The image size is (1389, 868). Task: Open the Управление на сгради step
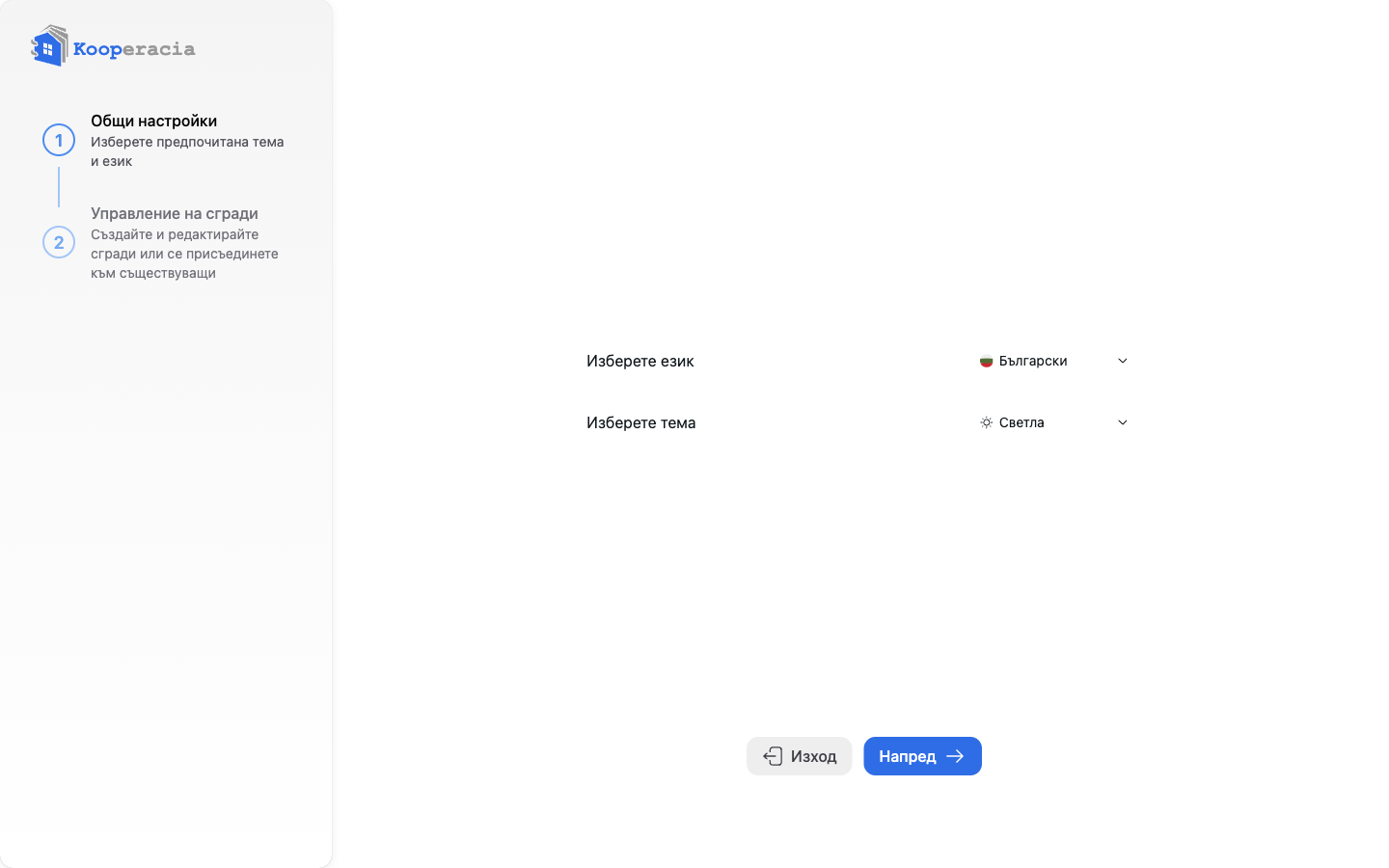pyautogui.click(x=175, y=213)
